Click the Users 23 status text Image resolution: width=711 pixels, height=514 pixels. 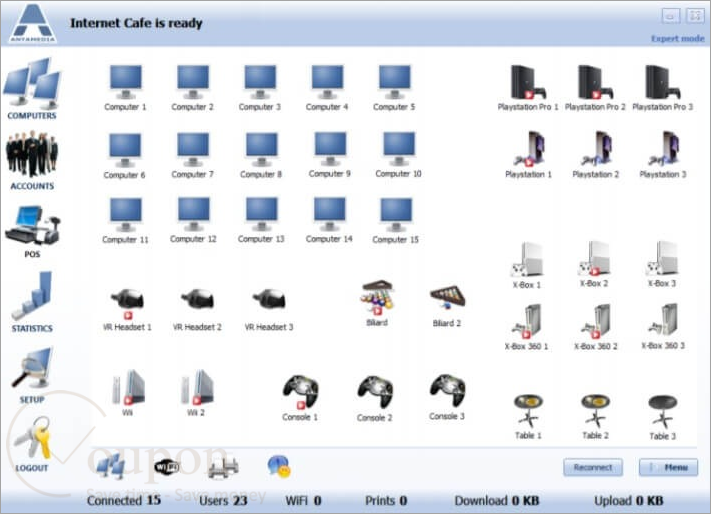[223, 500]
